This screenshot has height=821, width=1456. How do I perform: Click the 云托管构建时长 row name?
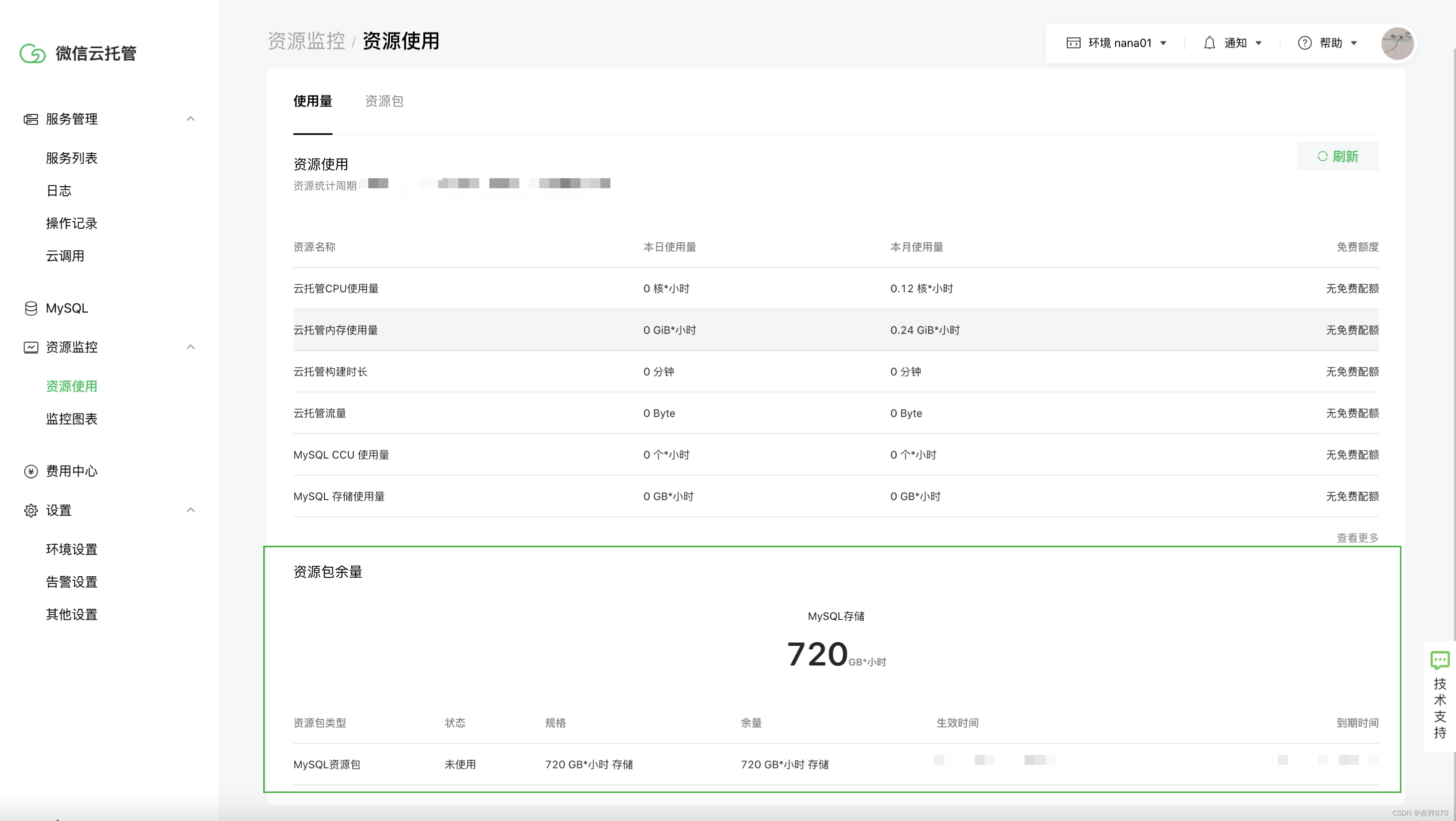(x=330, y=371)
